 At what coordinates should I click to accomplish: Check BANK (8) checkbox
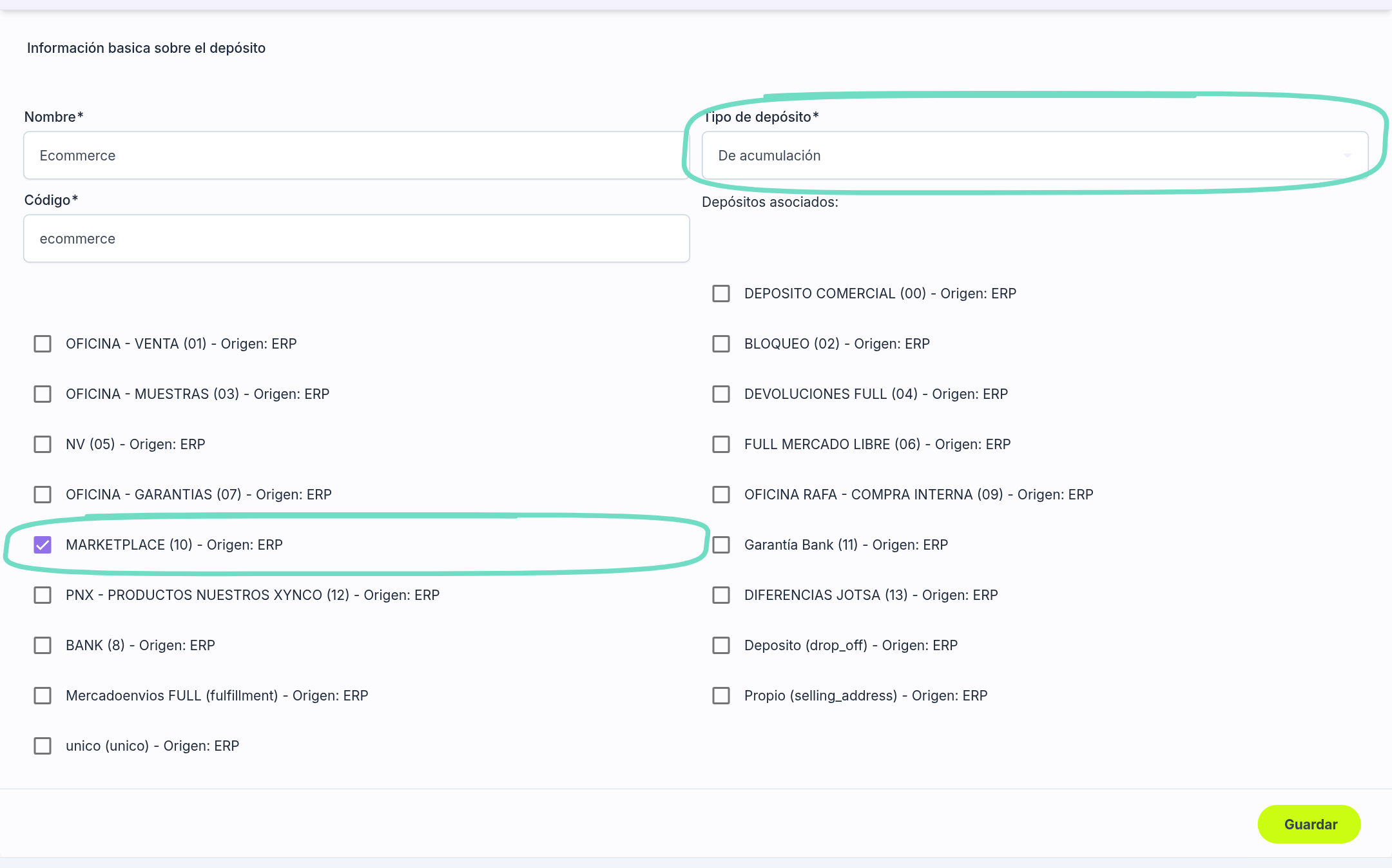[43, 646]
